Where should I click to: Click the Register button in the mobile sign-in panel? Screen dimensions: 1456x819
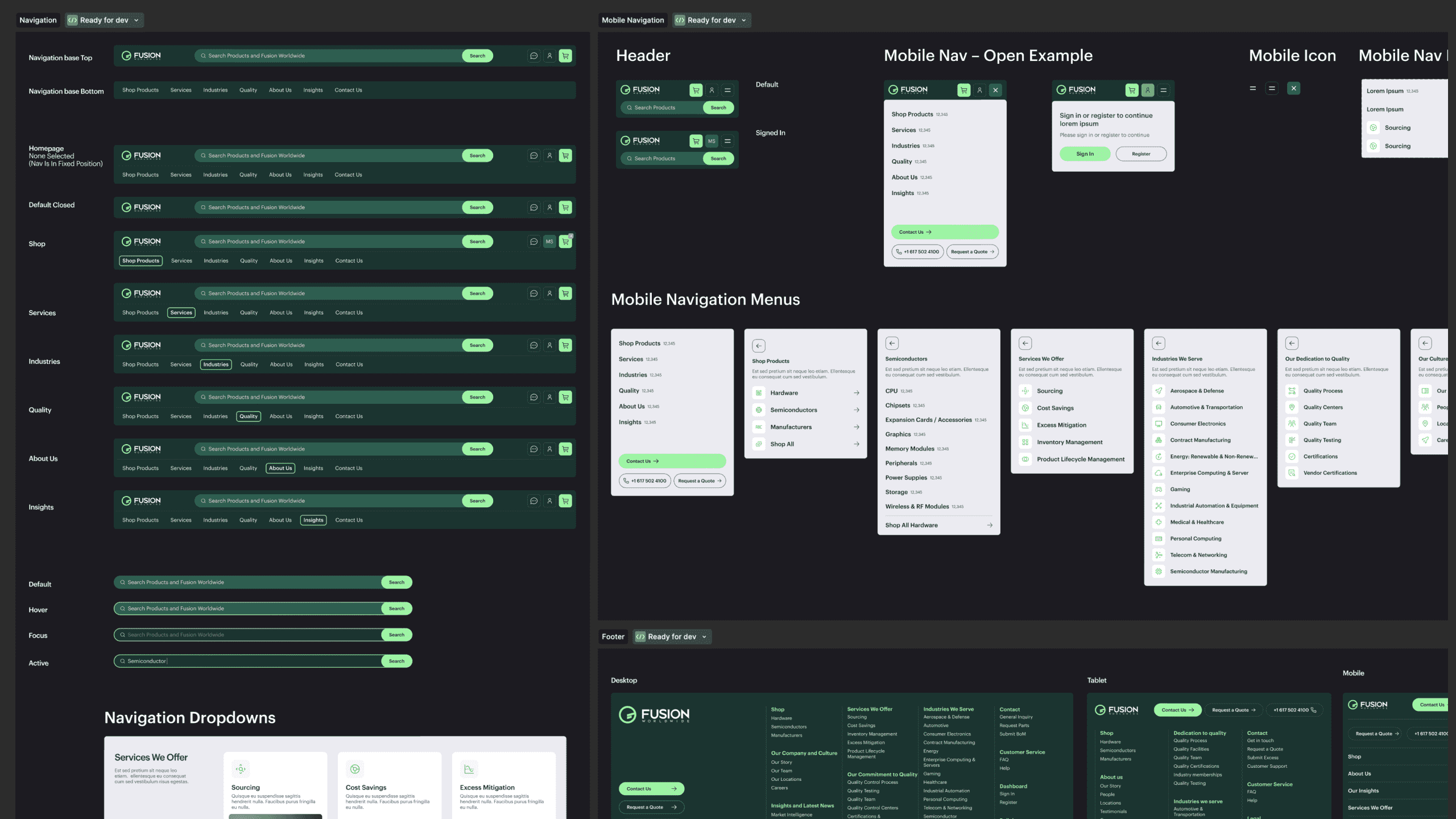[x=1140, y=154]
